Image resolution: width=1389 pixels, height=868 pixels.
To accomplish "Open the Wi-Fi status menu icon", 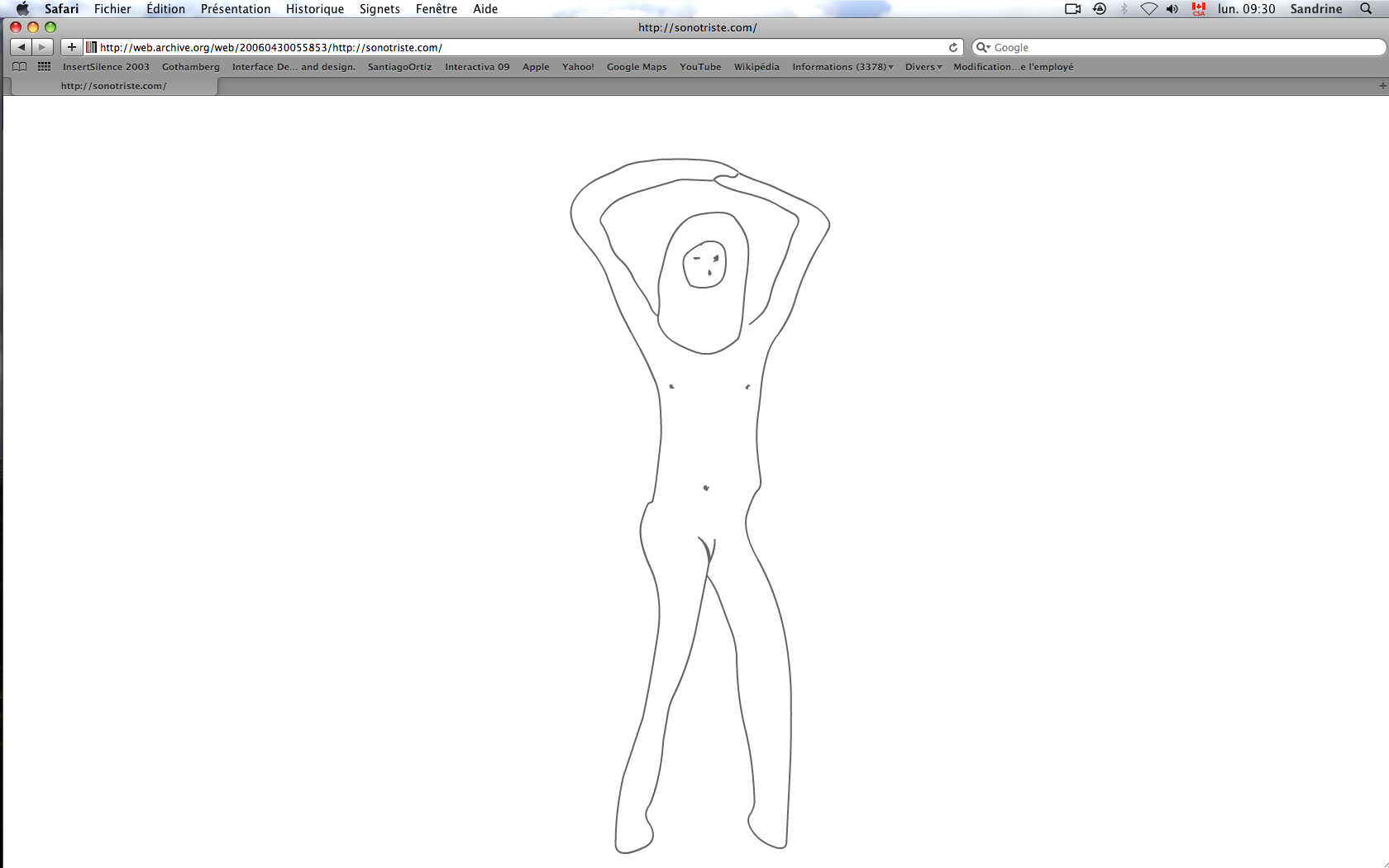I will (x=1148, y=9).
